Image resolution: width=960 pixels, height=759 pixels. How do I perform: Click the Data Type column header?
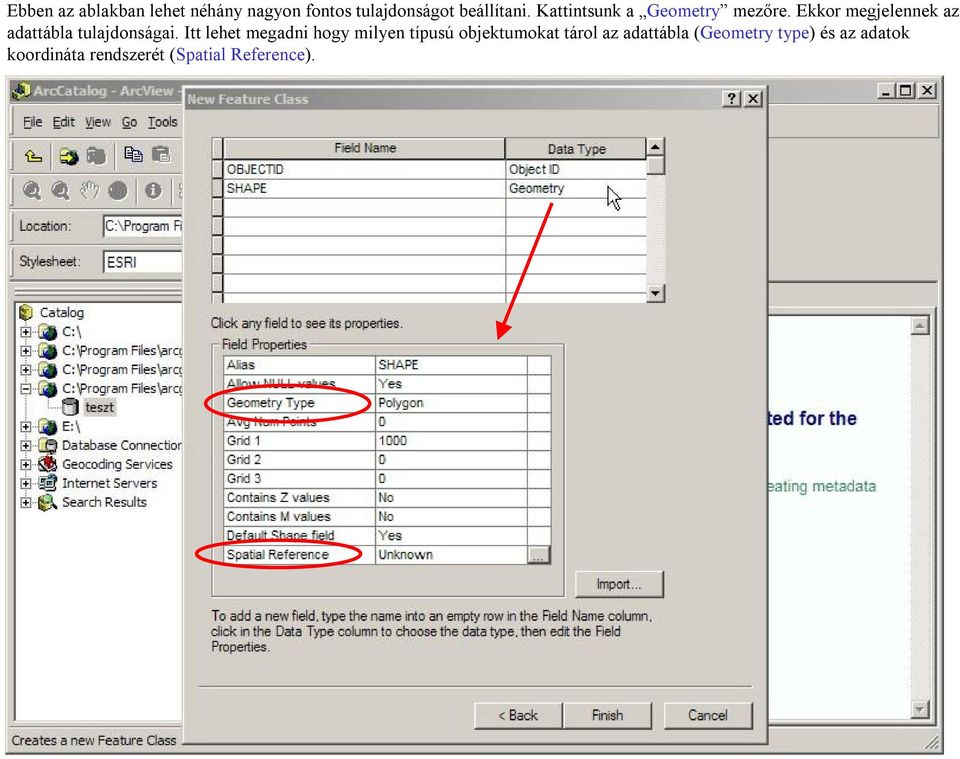coord(576,148)
